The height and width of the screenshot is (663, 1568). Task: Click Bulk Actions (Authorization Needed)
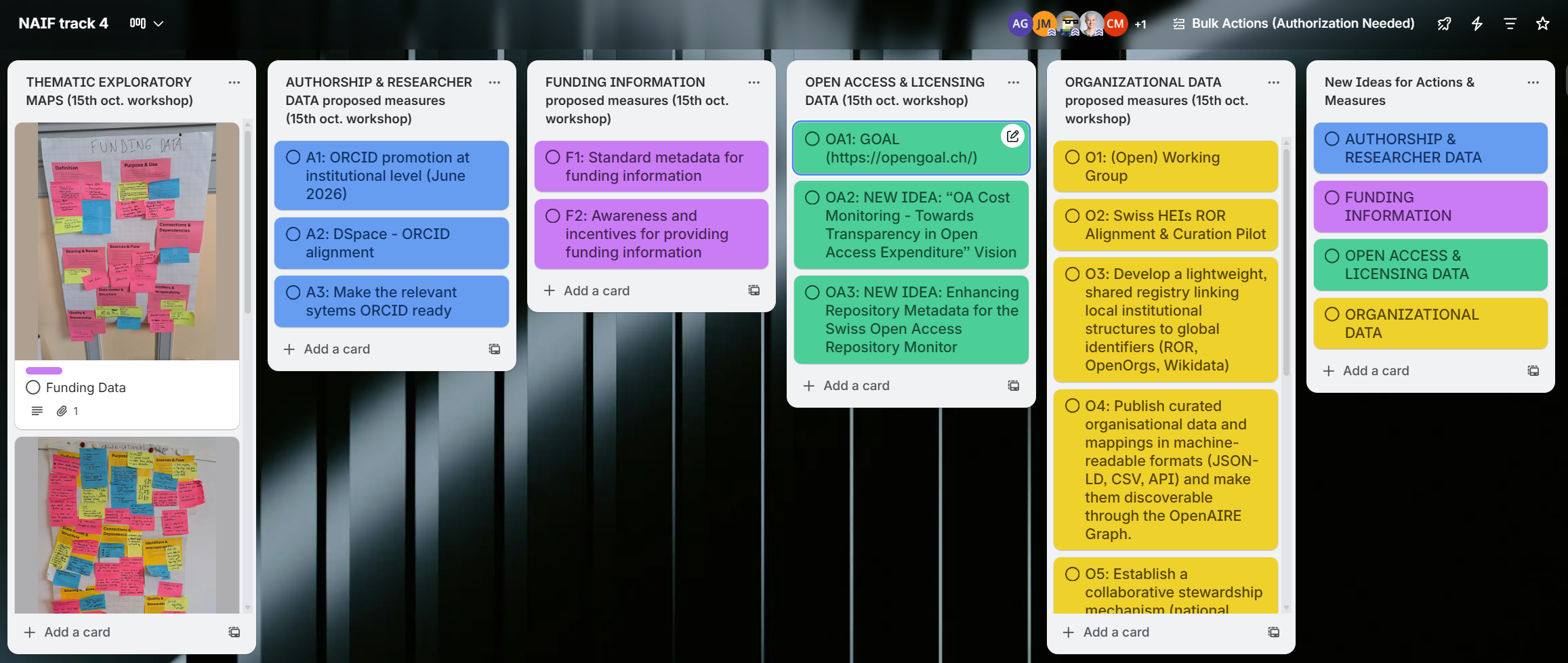tap(1292, 23)
